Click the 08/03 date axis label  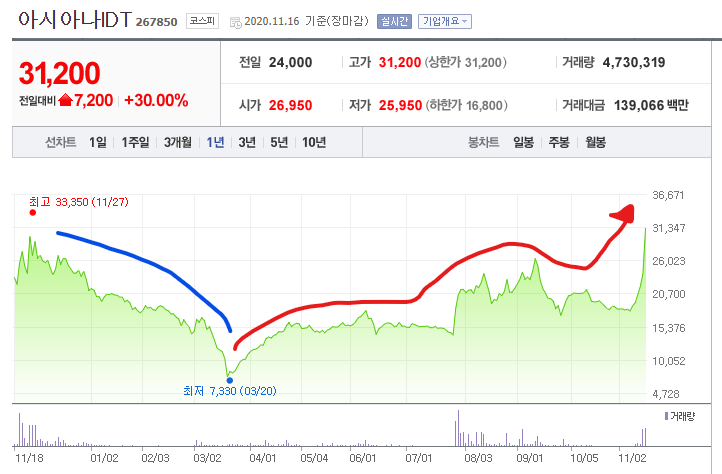pyautogui.click(x=478, y=458)
